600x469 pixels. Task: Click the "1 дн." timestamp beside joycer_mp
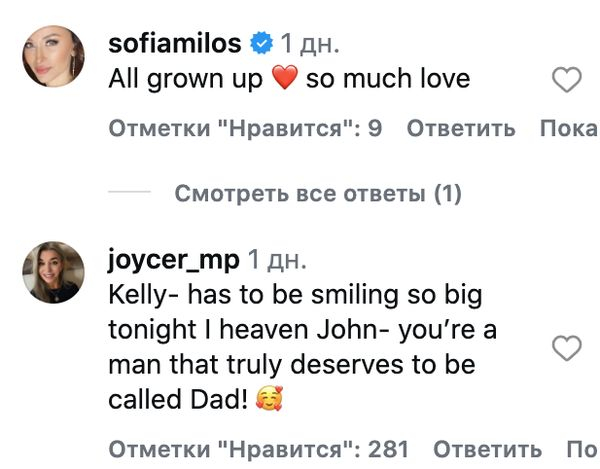pyautogui.click(x=278, y=260)
